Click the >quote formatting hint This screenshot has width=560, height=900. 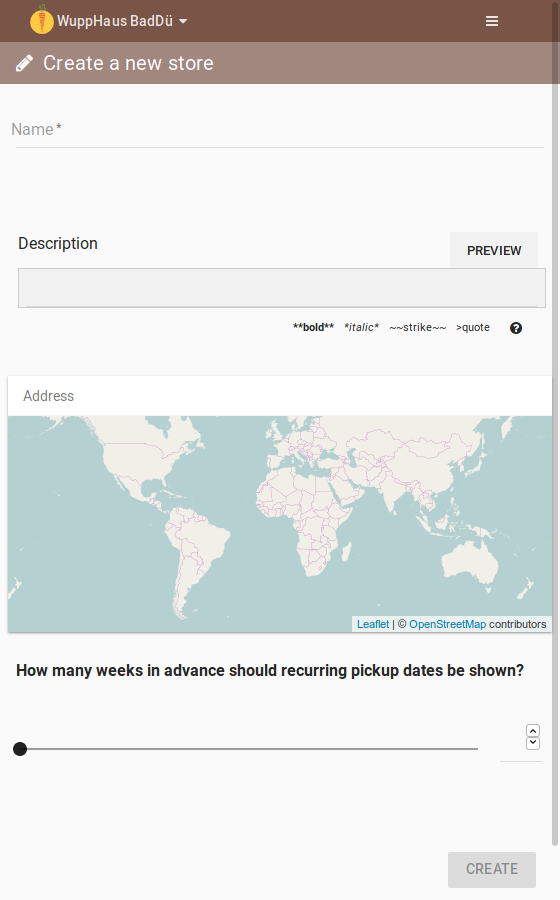point(473,327)
